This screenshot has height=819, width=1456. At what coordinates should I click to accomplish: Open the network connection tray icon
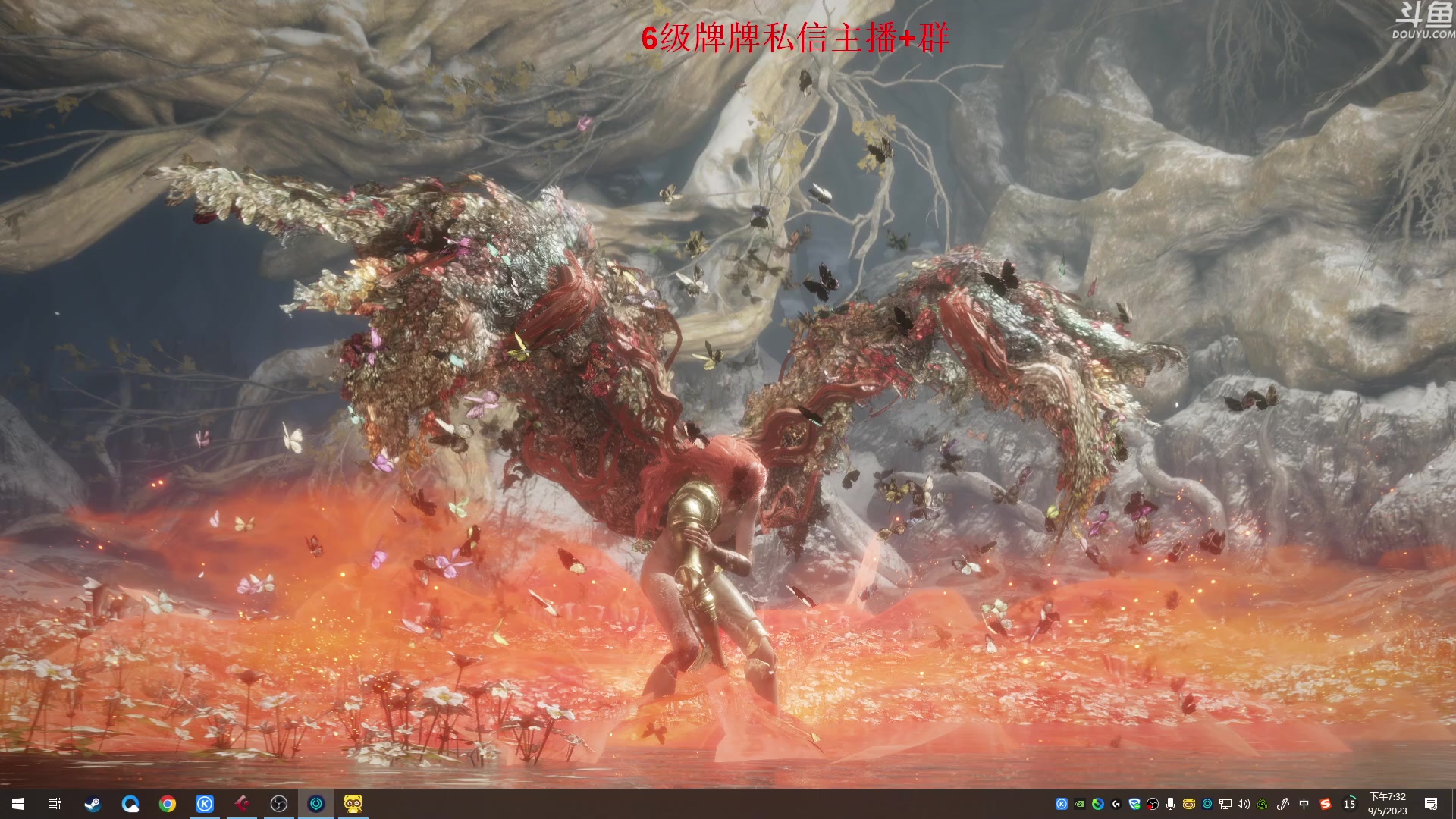pyautogui.click(x=1225, y=804)
